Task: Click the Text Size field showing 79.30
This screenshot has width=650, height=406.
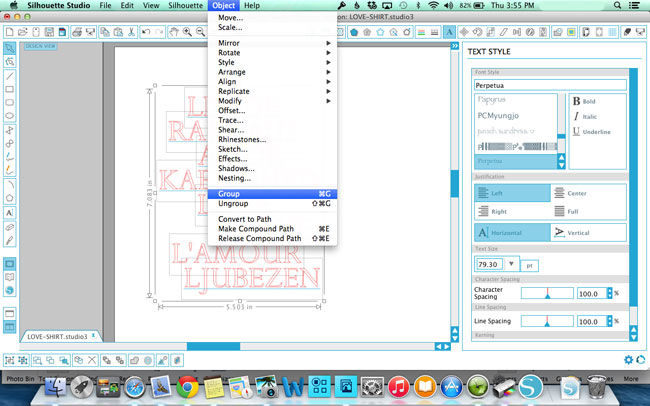Action: (x=490, y=264)
